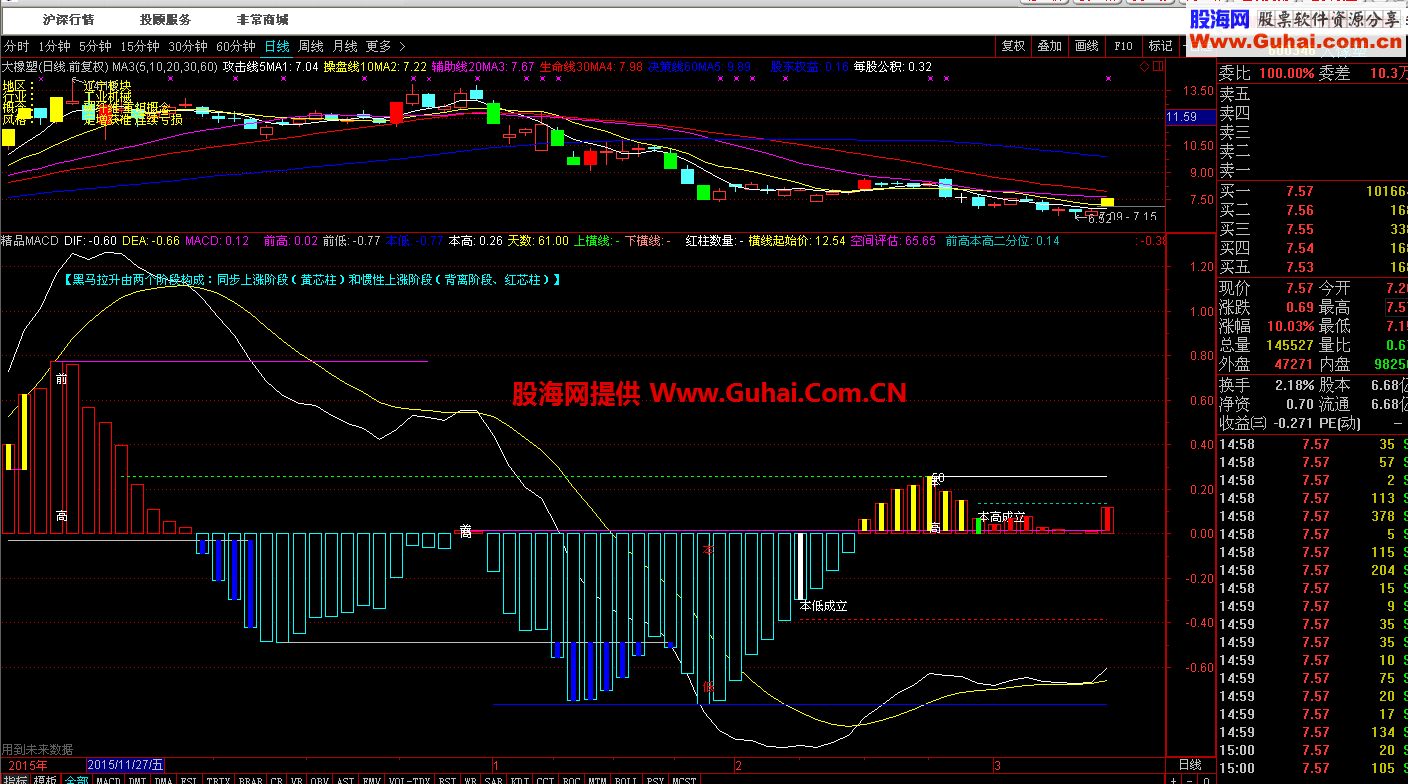Click the 买二 price 7.56 row

point(1312,210)
